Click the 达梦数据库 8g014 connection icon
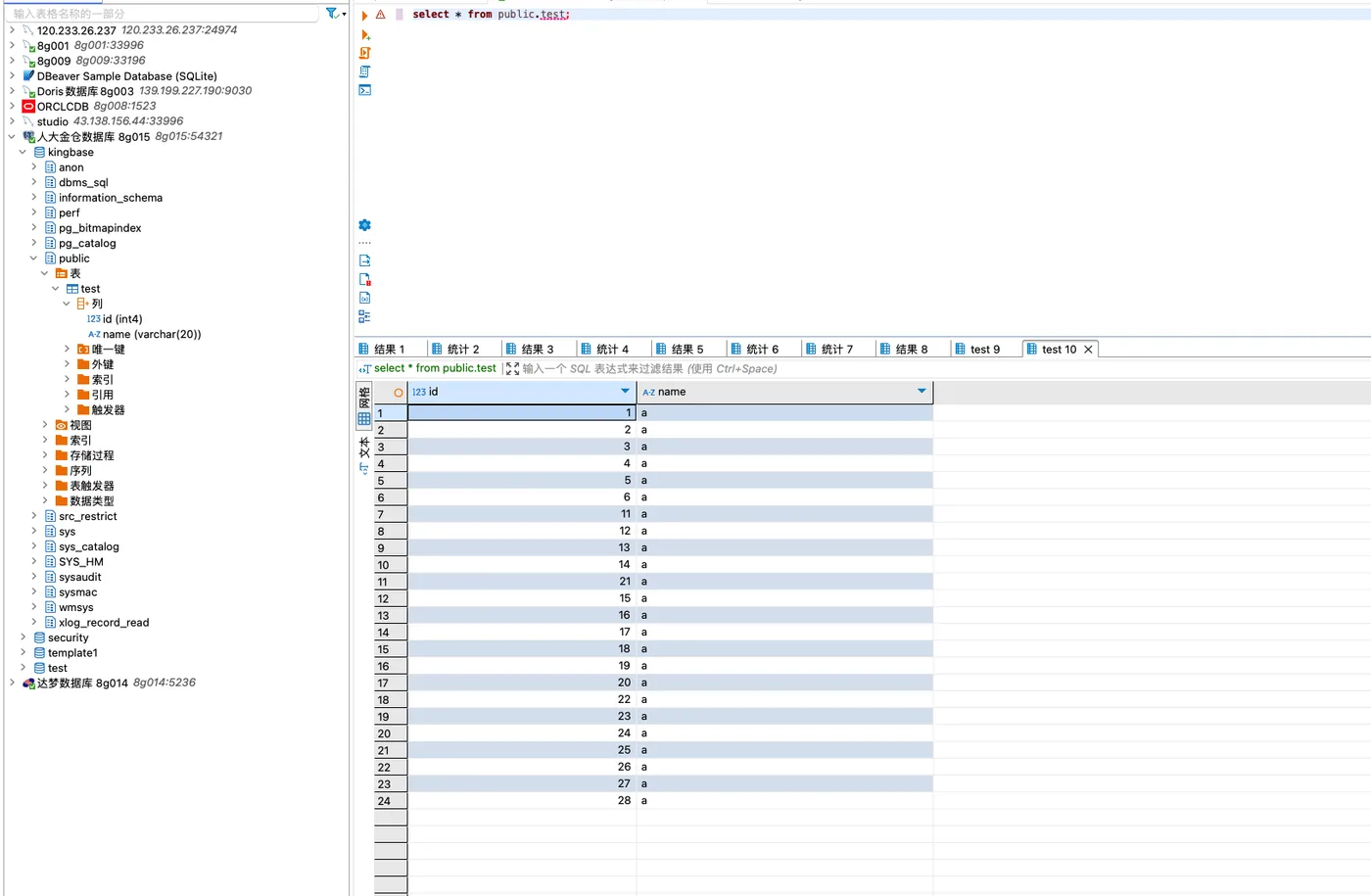The image size is (1371, 896). tap(28, 684)
